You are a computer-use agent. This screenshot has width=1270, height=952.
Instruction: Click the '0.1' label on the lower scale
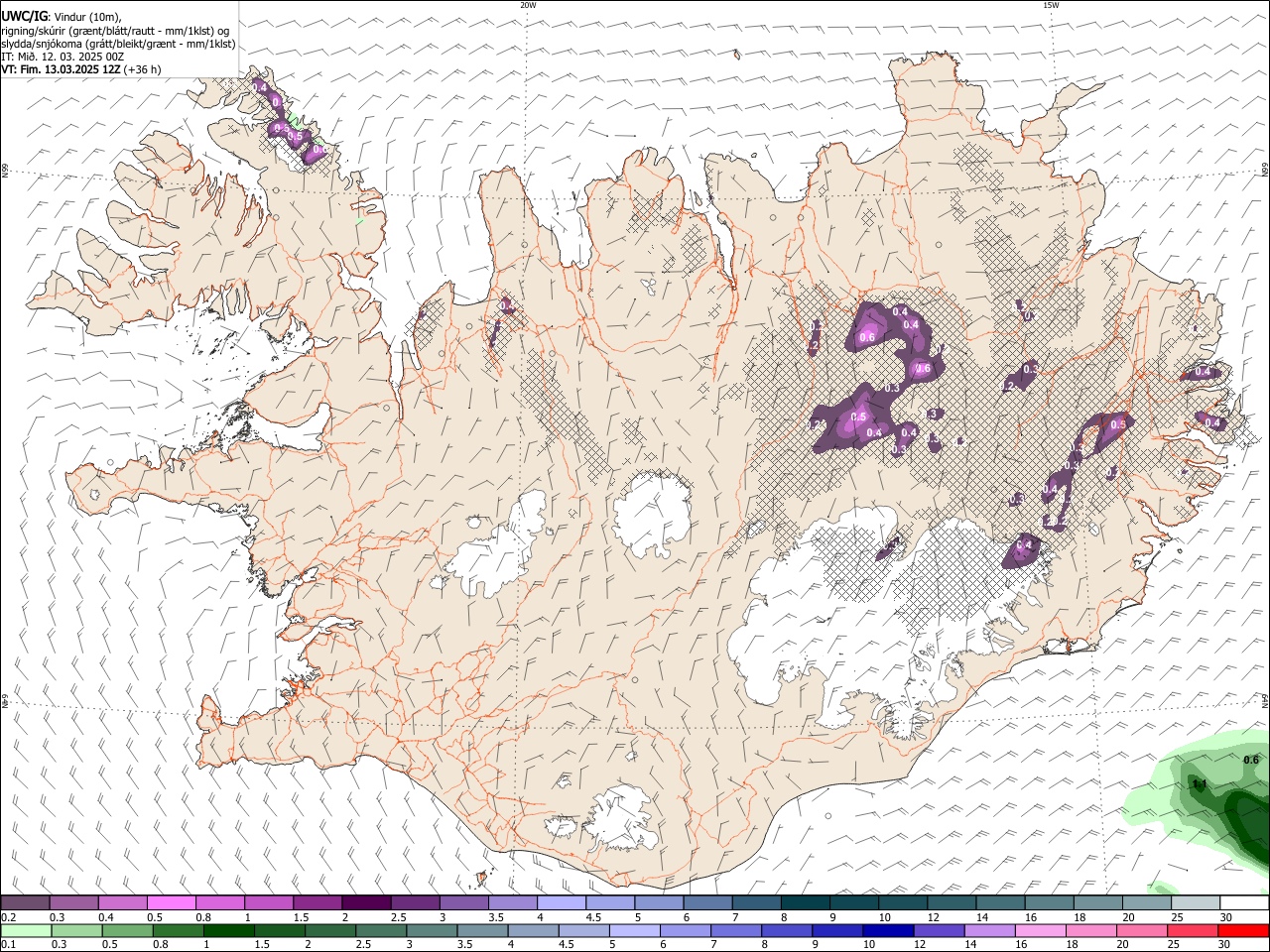(x=7, y=945)
